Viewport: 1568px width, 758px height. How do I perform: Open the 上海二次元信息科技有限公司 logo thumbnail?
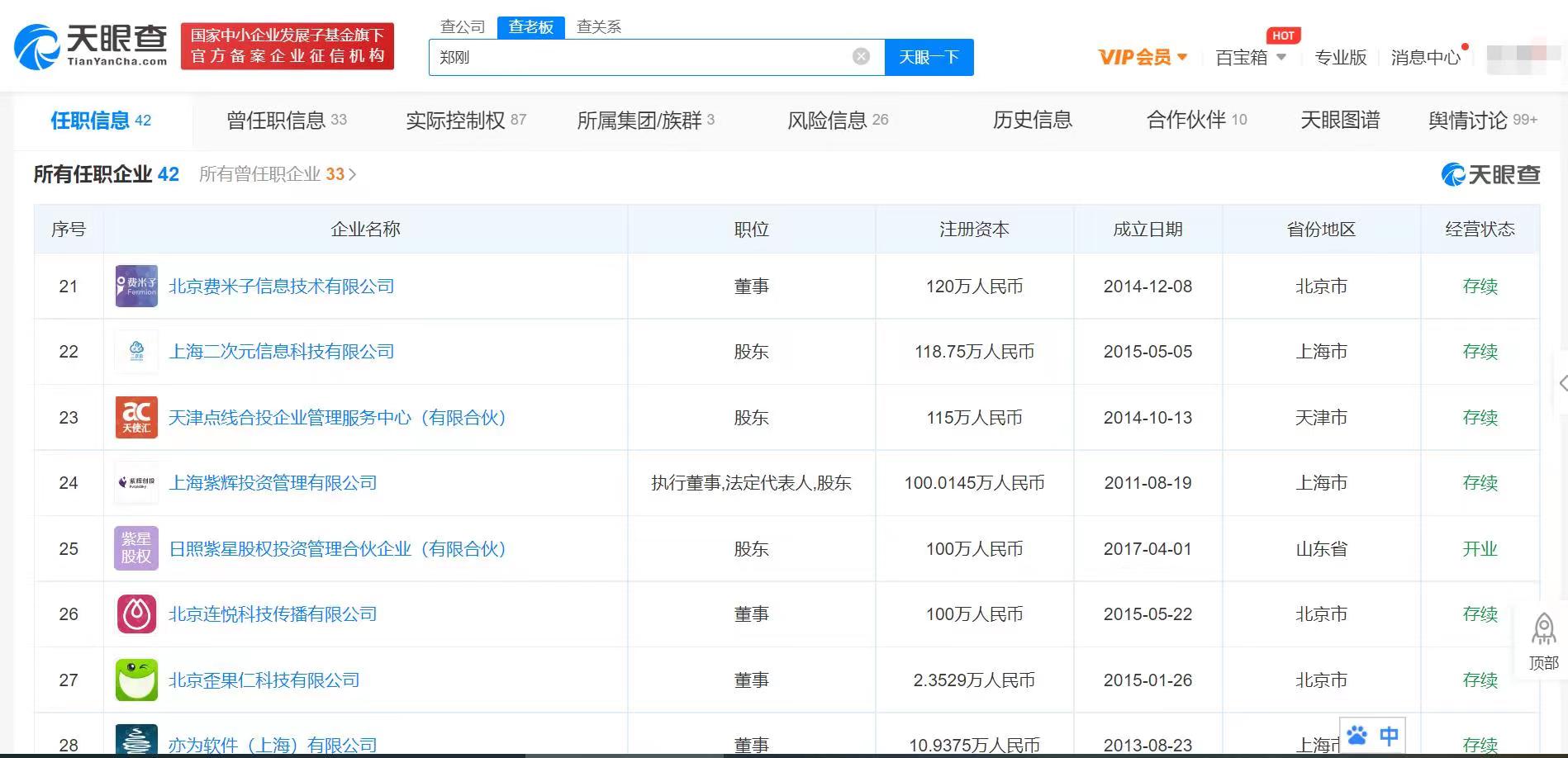click(136, 352)
